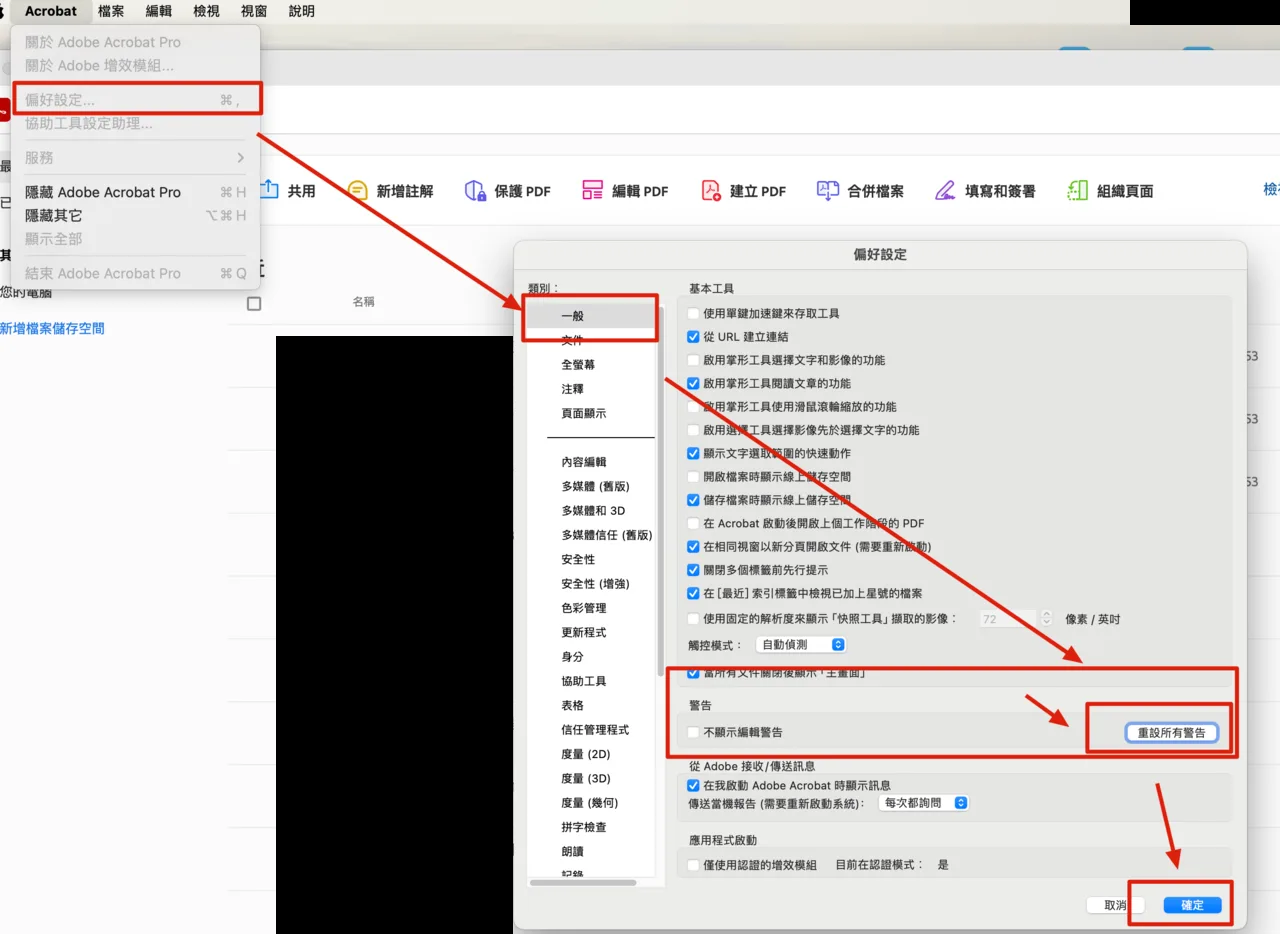The image size is (1280, 934).
Task: Choose 偏好設定... from Acrobat menu
Action: pos(135,100)
